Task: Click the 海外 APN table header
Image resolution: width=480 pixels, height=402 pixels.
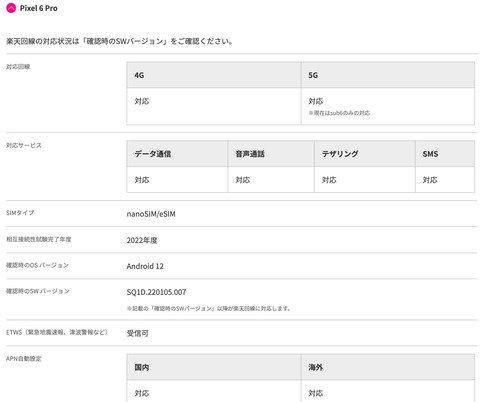Action: pos(388,367)
